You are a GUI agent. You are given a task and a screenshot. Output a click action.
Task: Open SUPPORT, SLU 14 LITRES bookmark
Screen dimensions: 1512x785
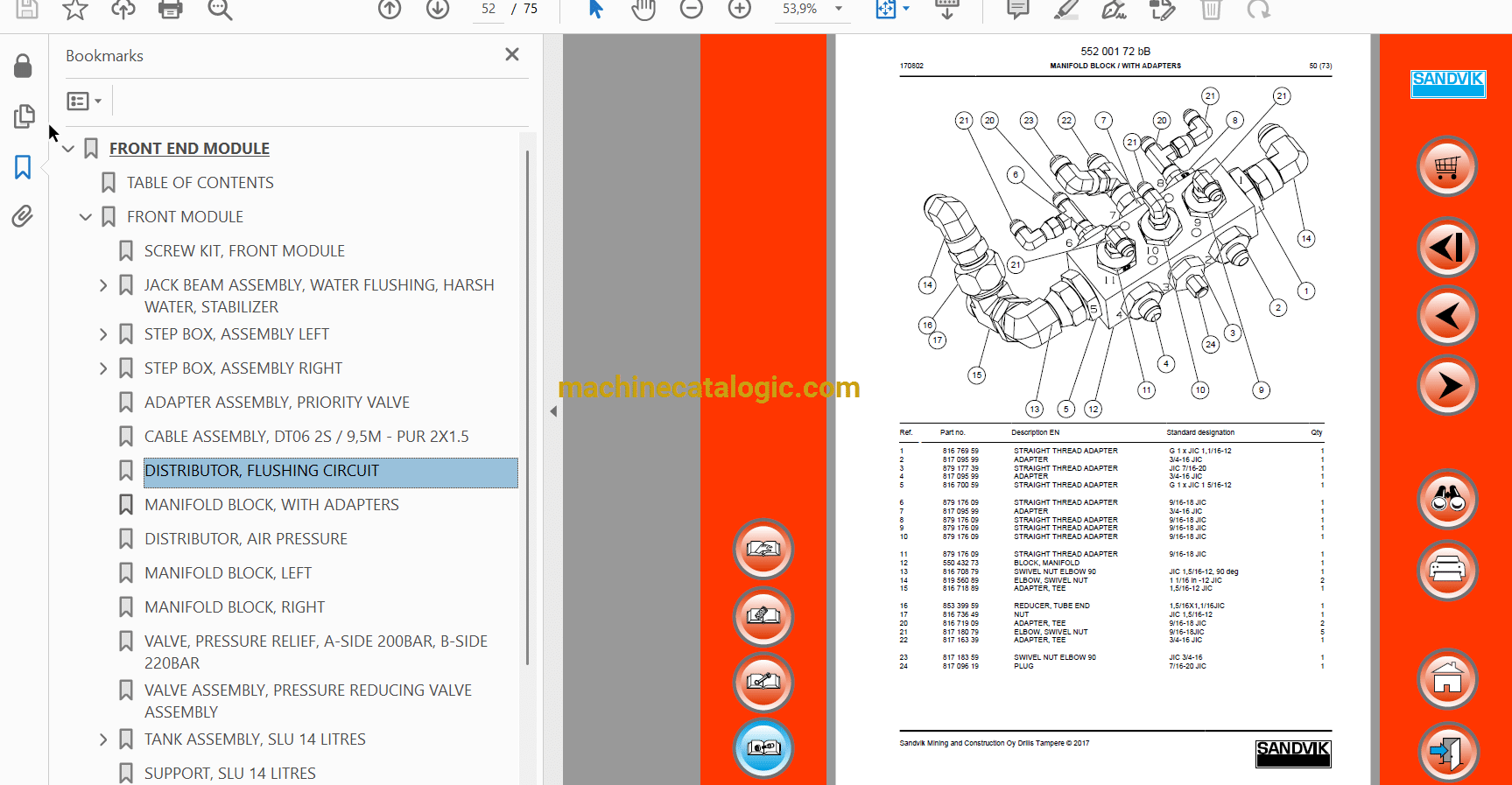point(230,774)
